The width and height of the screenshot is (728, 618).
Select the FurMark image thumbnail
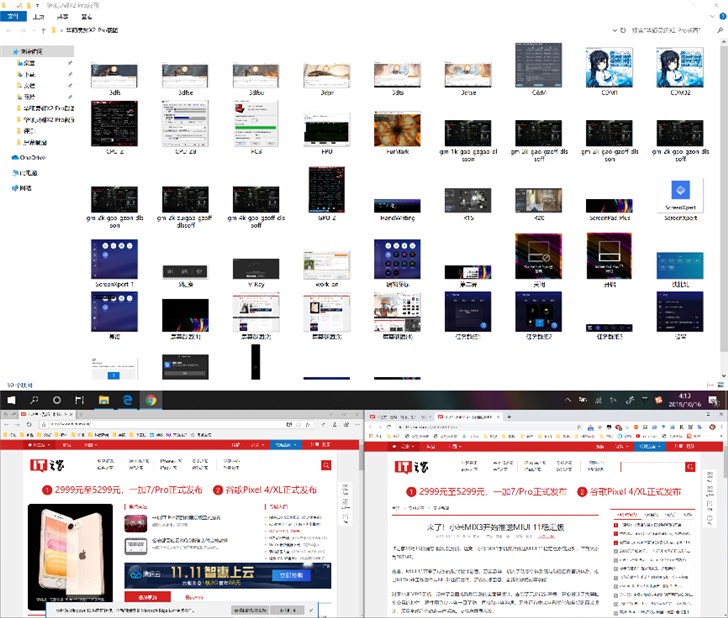click(390, 131)
